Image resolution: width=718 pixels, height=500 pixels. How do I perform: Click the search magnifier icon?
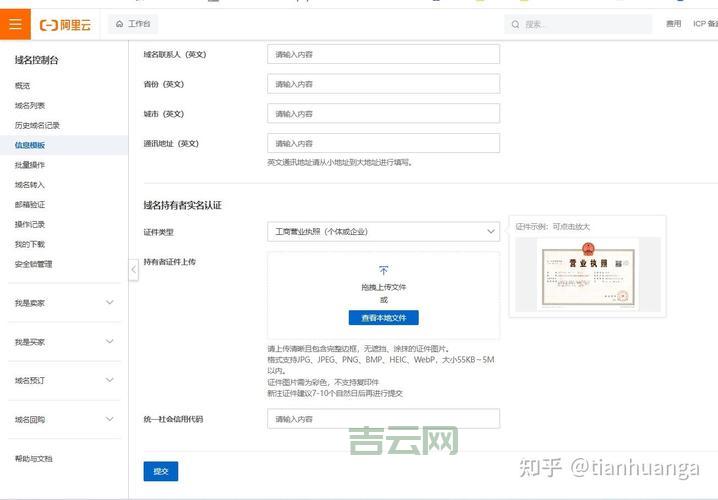point(516,24)
